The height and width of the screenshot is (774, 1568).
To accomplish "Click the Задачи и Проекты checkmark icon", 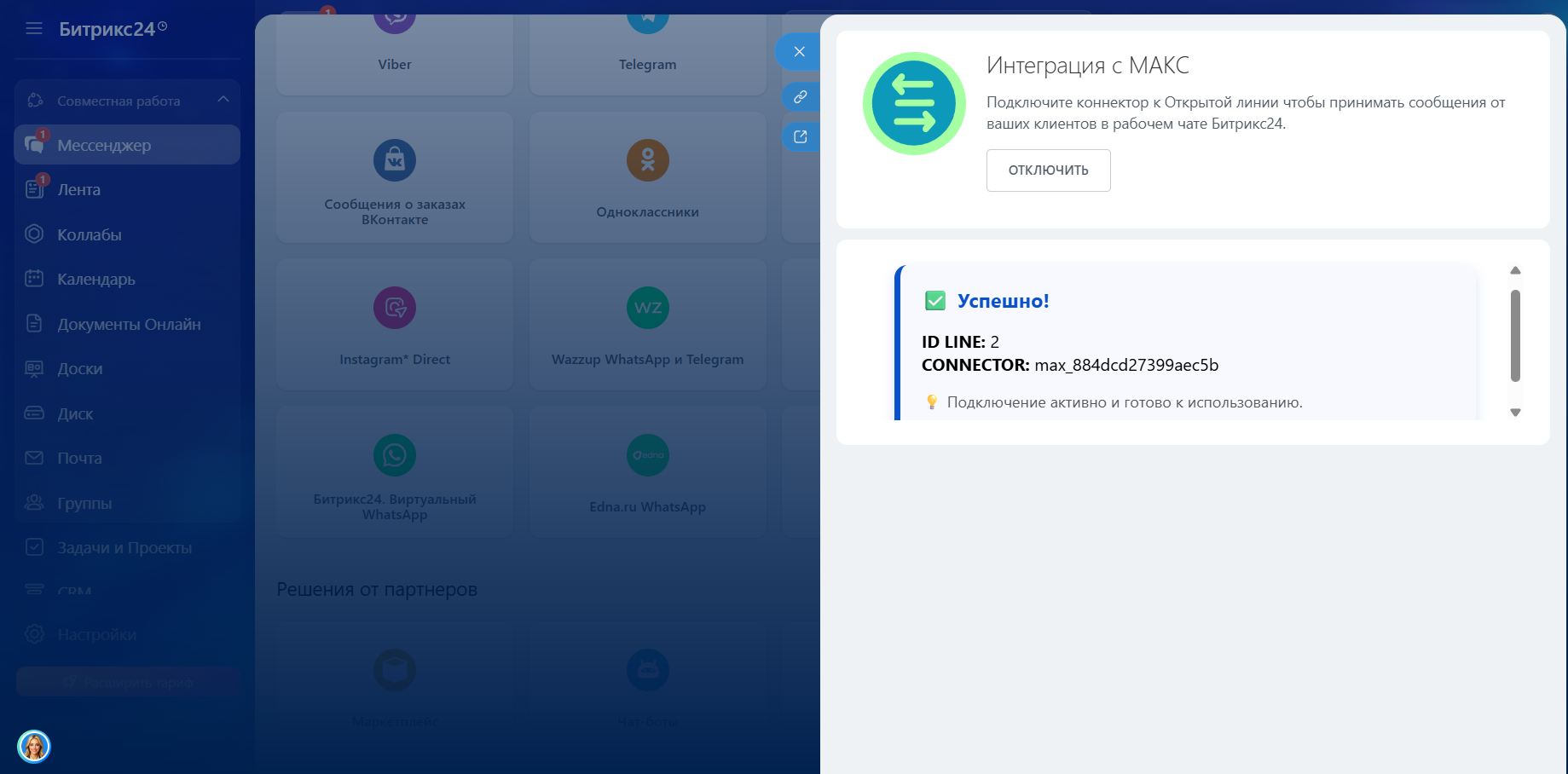I will (x=34, y=547).
